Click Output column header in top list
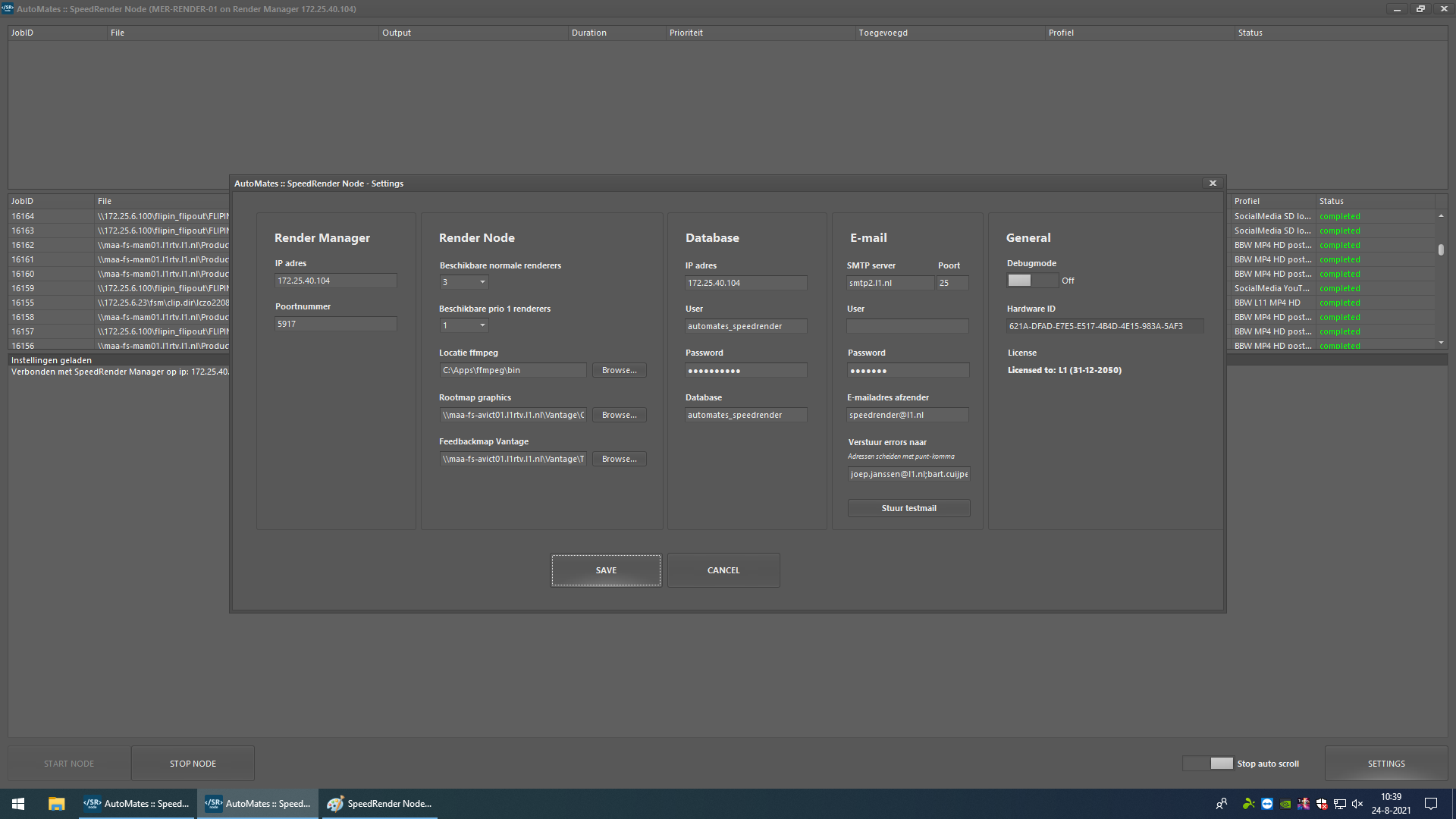 pos(473,33)
